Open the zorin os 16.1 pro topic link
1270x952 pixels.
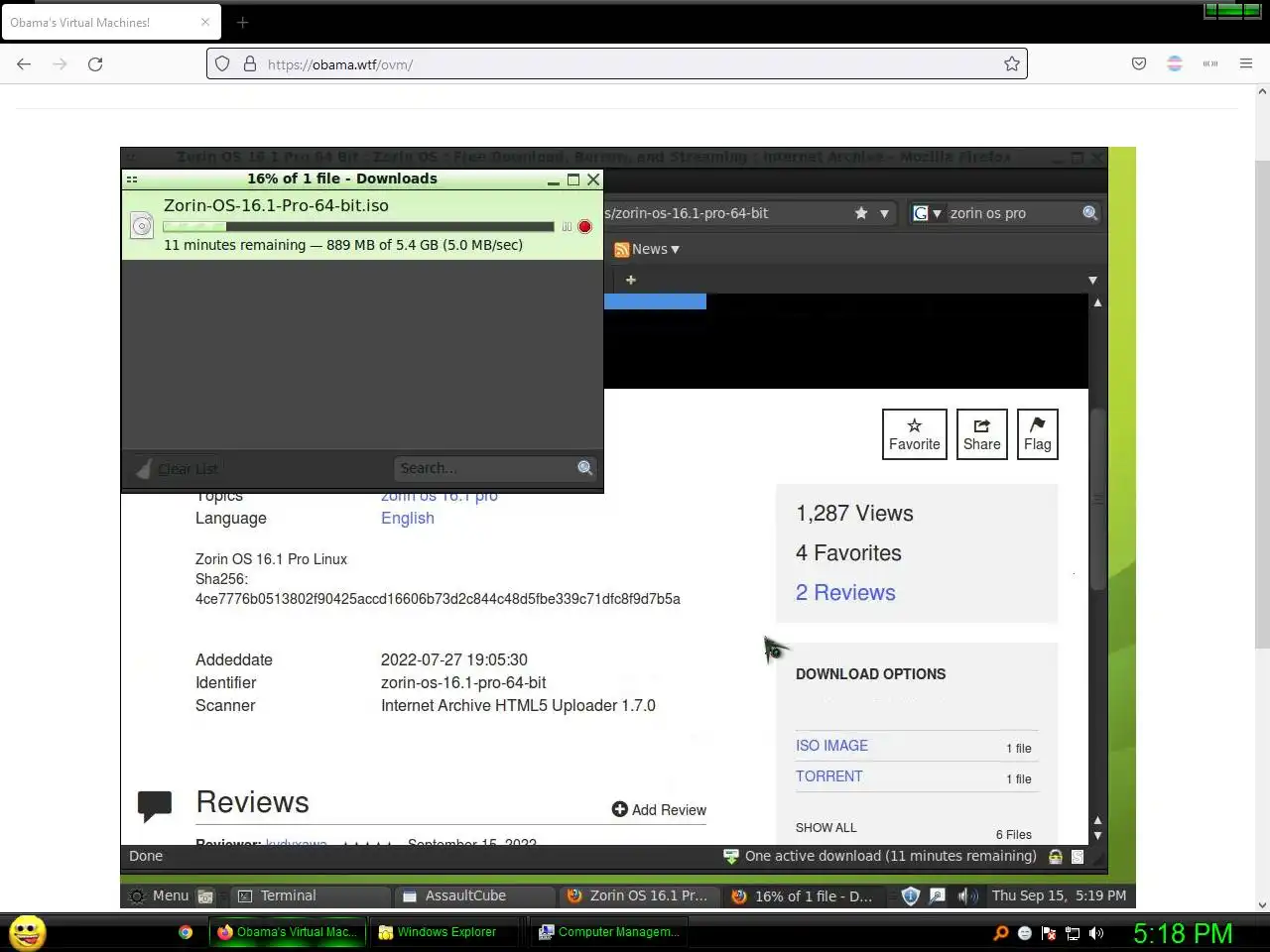[x=440, y=497]
